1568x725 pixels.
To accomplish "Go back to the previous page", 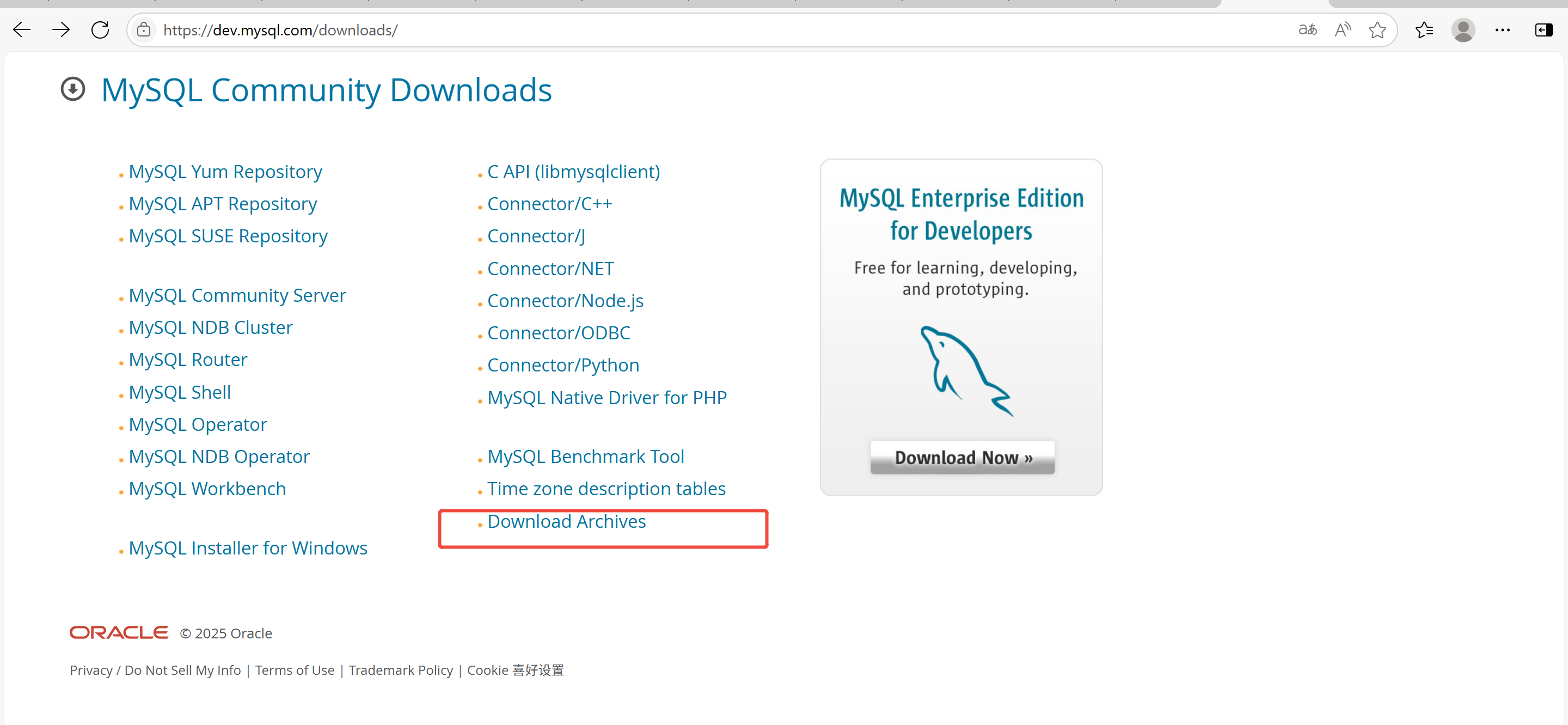I will pos(22,30).
